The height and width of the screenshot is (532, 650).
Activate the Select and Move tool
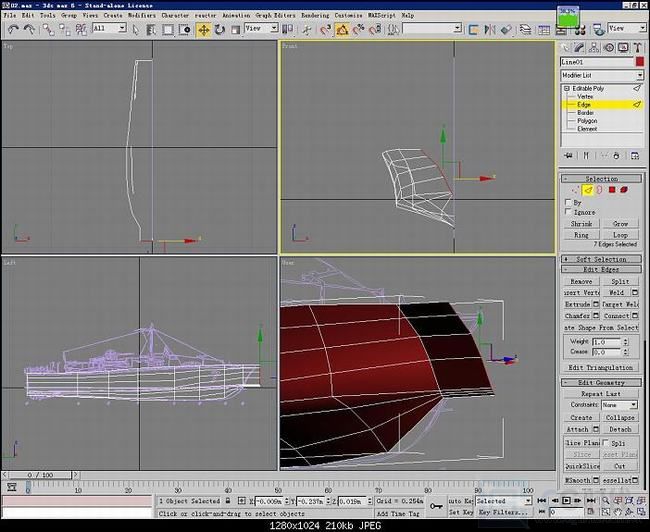204,29
